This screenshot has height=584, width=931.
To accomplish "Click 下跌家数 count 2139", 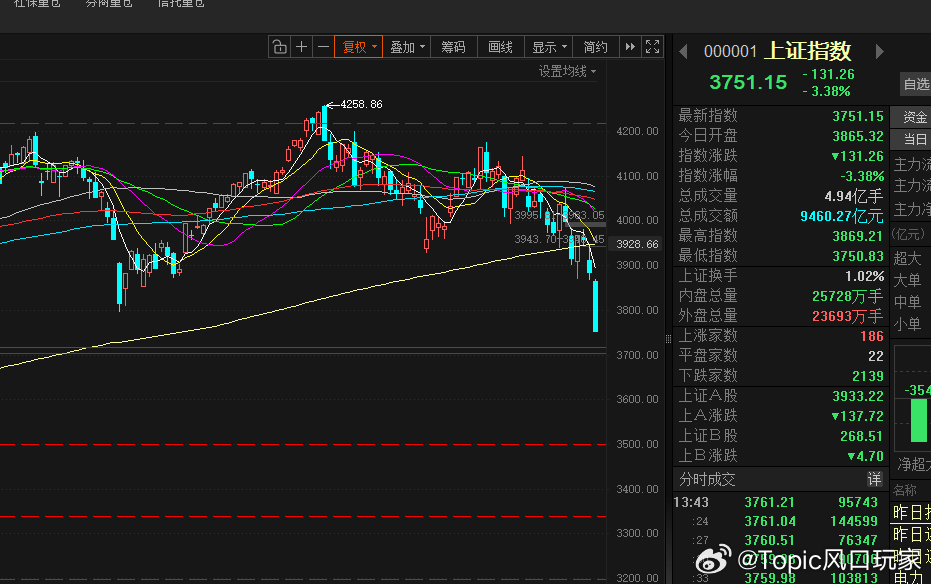I will tap(868, 376).
